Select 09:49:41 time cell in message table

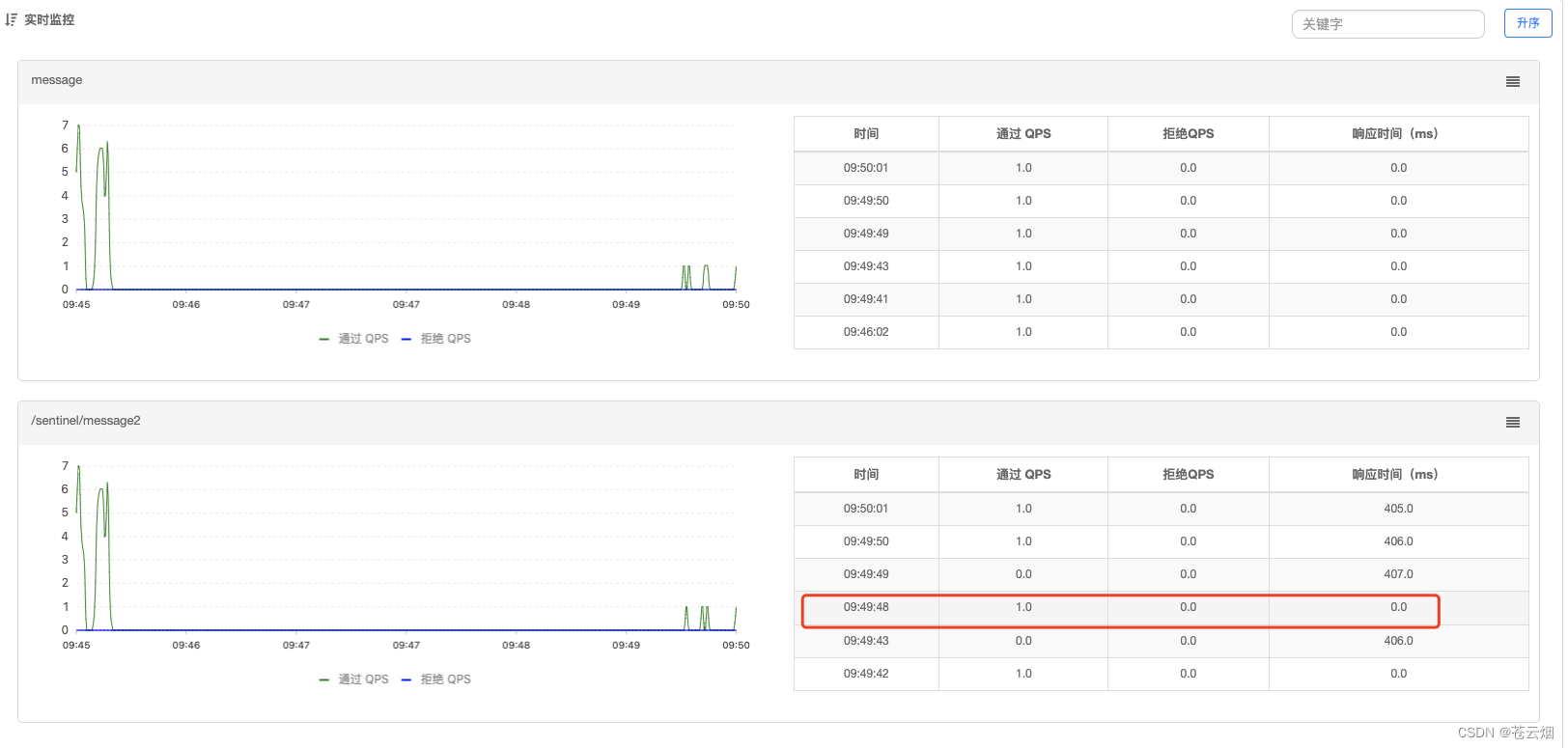point(866,299)
